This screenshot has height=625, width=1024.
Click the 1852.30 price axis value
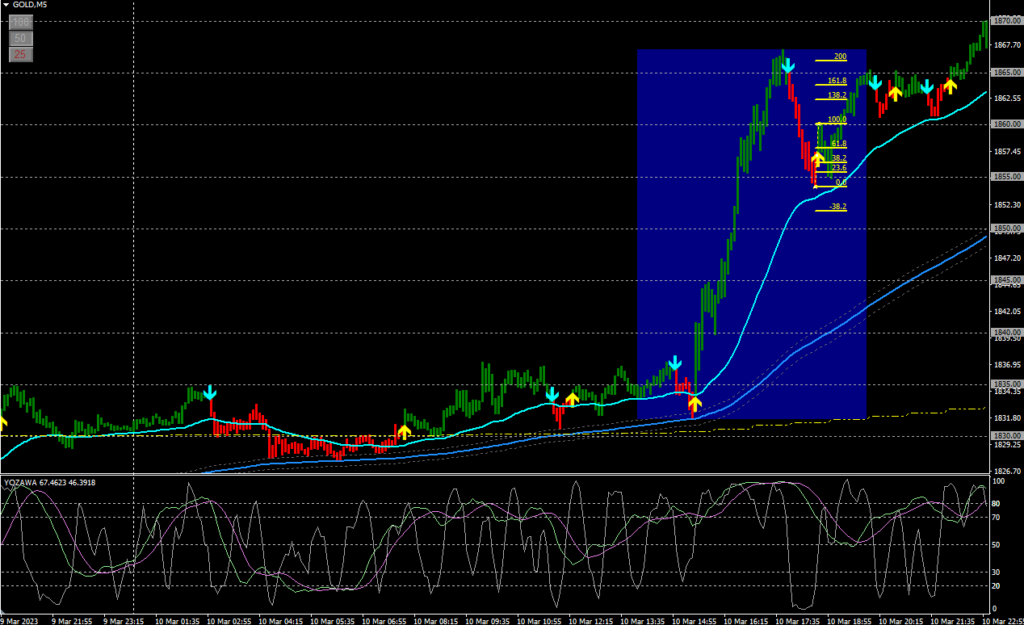click(x=1007, y=204)
